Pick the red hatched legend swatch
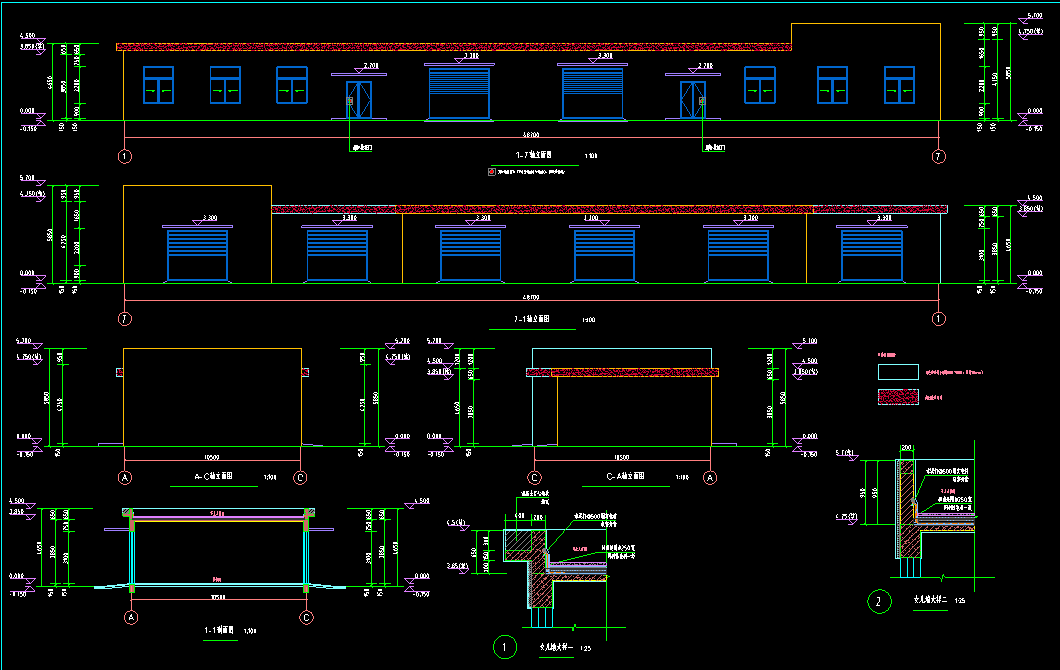The width and height of the screenshot is (1060, 670). coord(897,397)
